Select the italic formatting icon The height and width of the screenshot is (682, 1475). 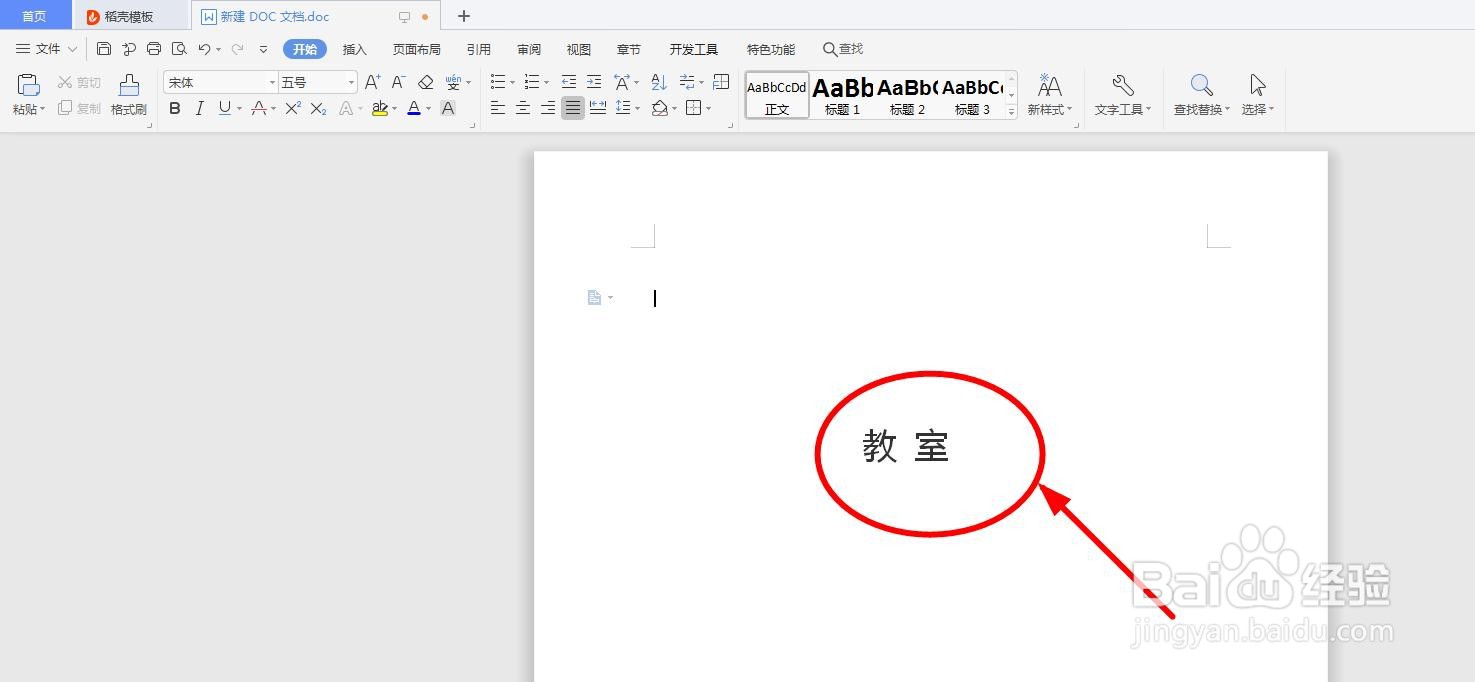200,108
